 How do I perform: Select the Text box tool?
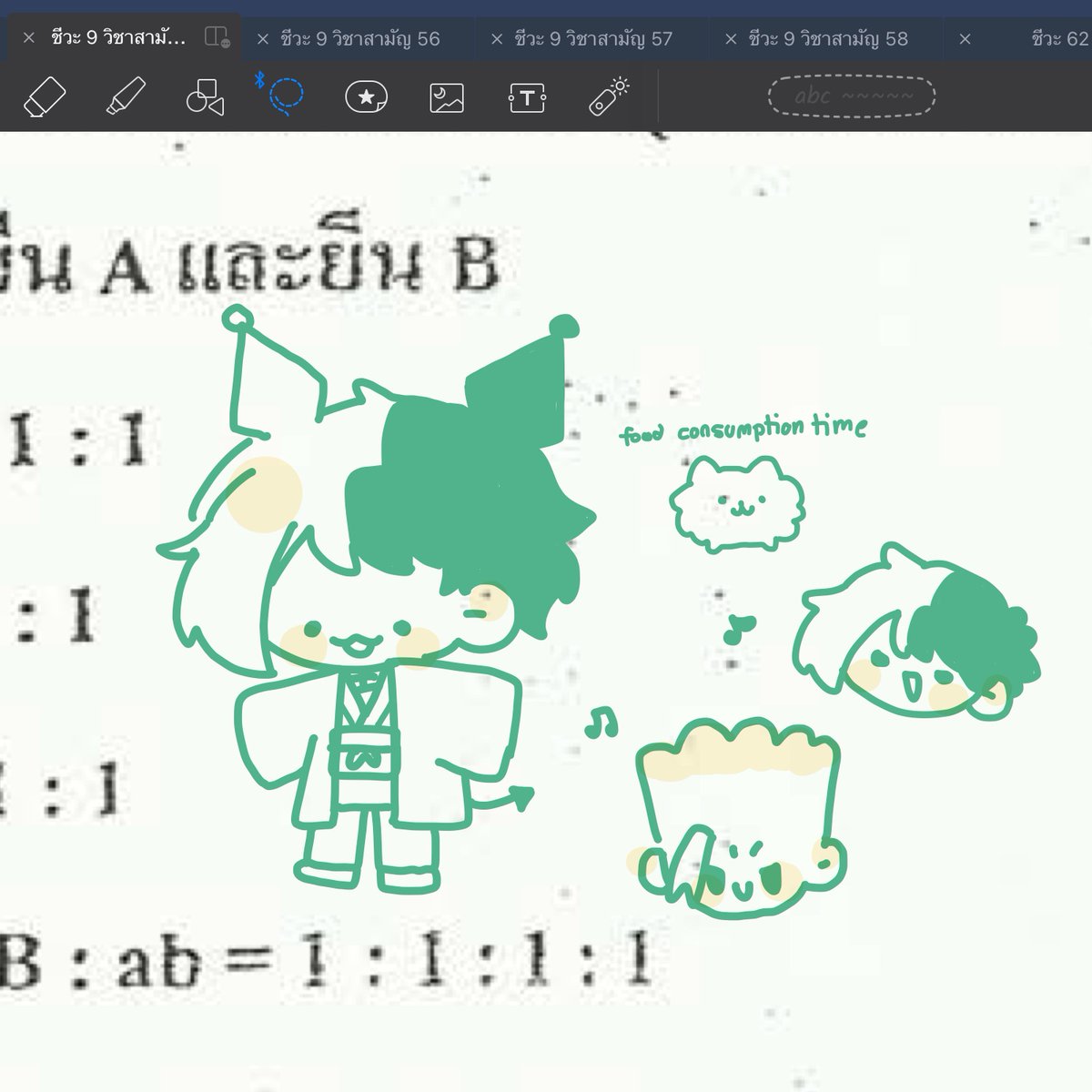[x=527, y=97]
